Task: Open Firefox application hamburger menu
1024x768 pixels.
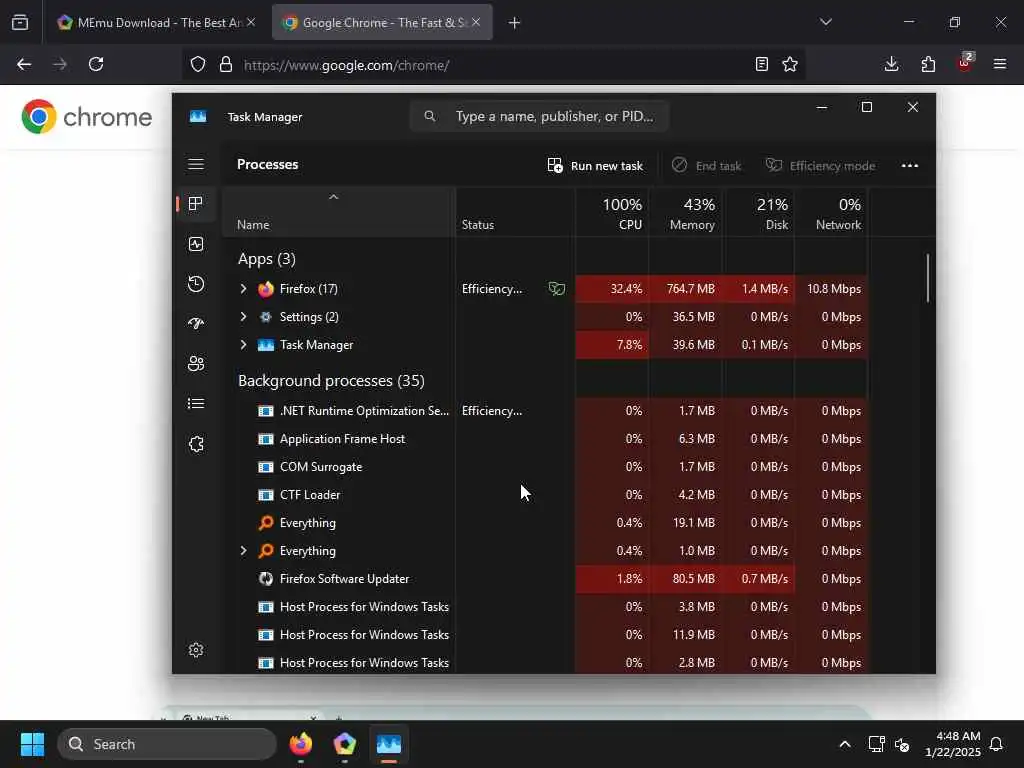Action: pos(1000,64)
